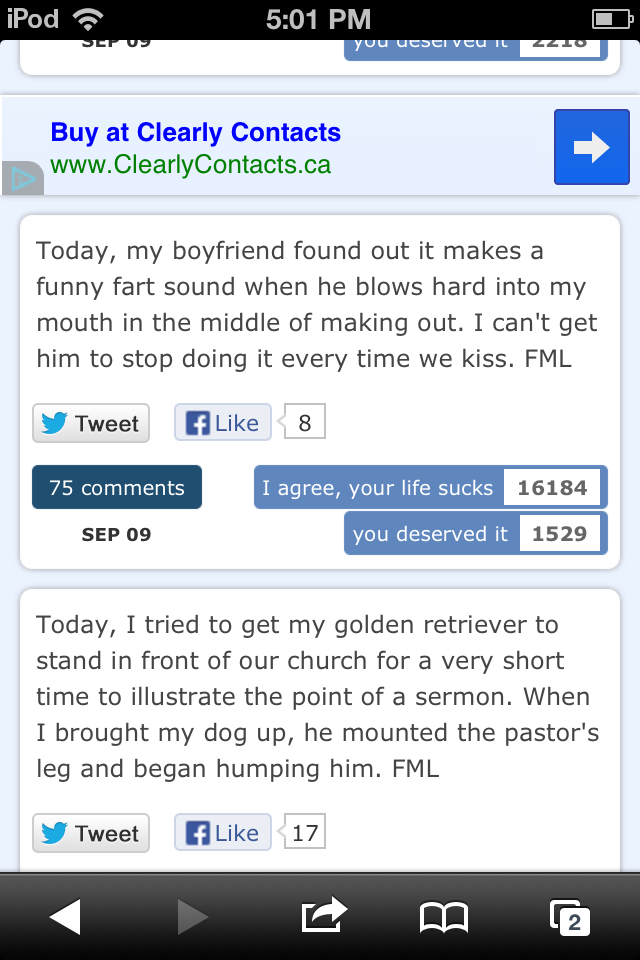This screenshot has width=640, height=960.
Task: Toggle Like on the golden retriever FML post
Action: [x=222, y=831]
